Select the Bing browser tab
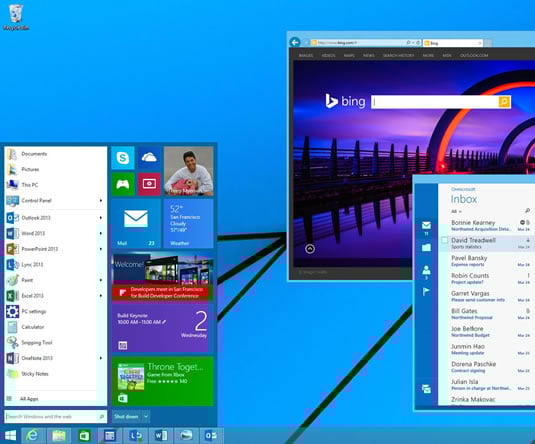Screen dimensions: 535x444 click(x=452, y=43)
